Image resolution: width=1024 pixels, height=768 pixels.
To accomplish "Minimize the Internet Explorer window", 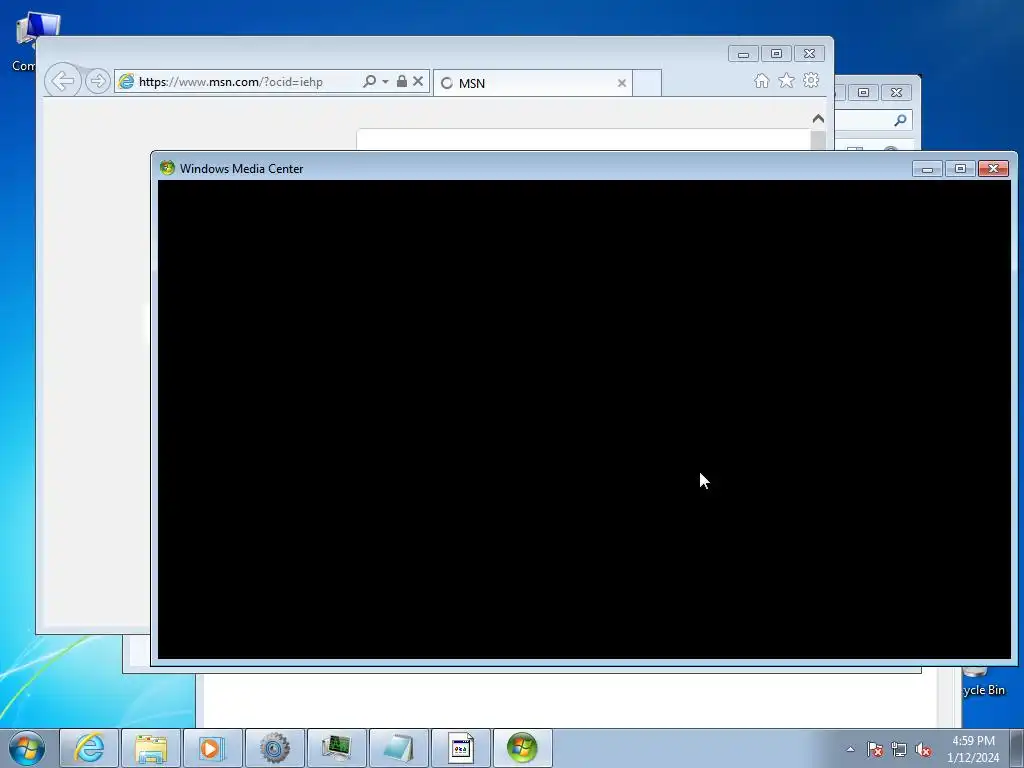I will click(743, 54).
